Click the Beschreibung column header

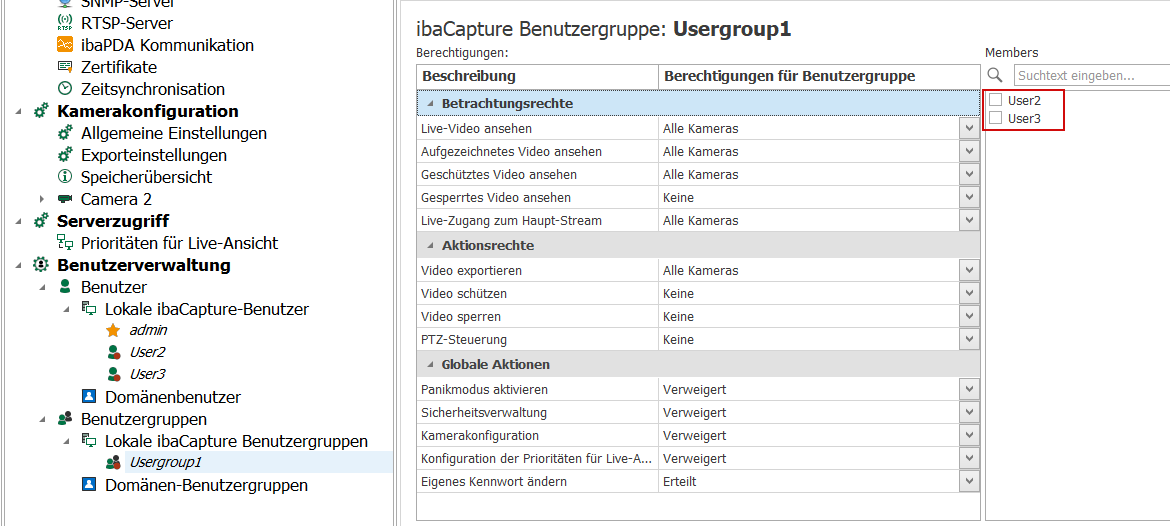[537, 77]
